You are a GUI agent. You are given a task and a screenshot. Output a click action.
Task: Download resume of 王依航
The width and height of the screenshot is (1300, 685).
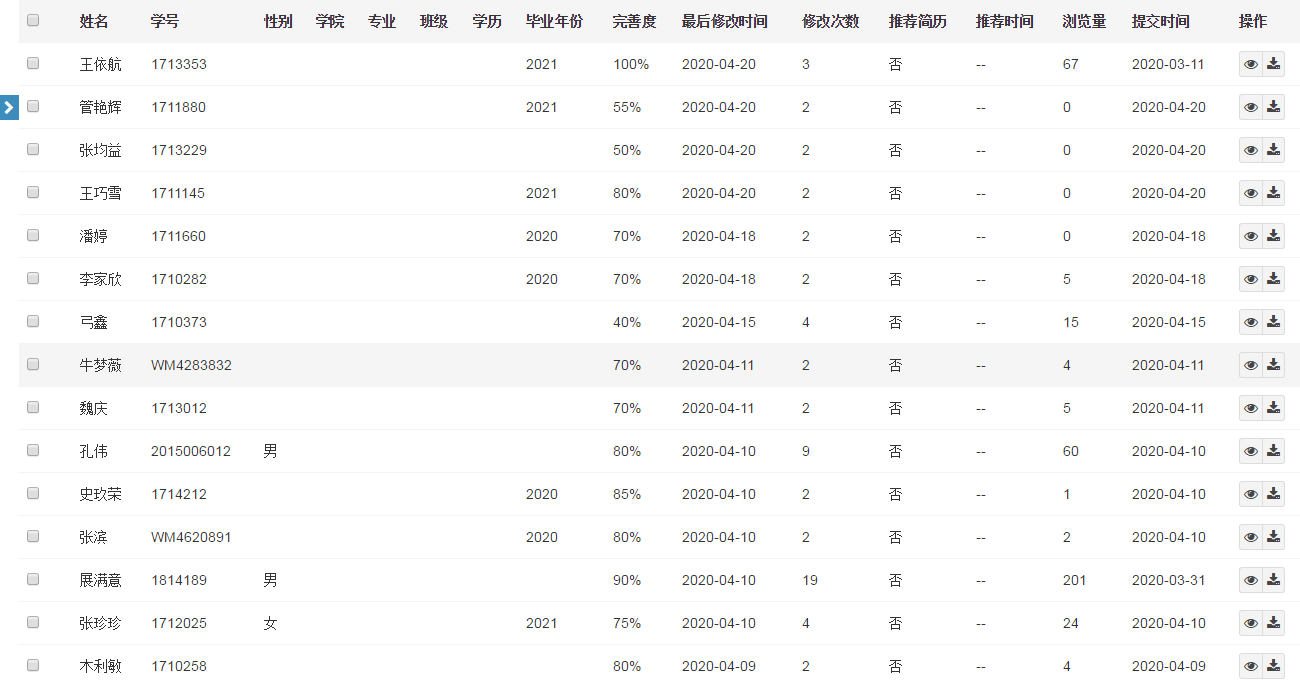coord(1273,64)
